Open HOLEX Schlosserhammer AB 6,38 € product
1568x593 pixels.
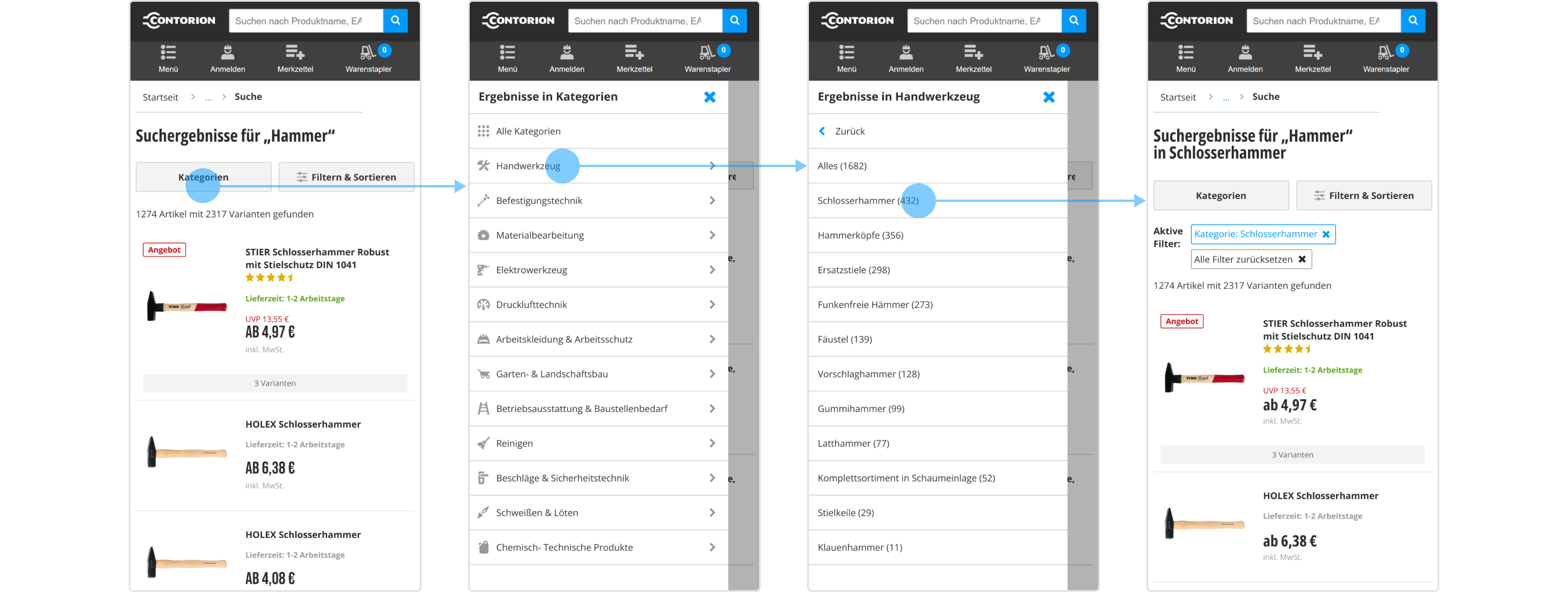click(303, 424)
